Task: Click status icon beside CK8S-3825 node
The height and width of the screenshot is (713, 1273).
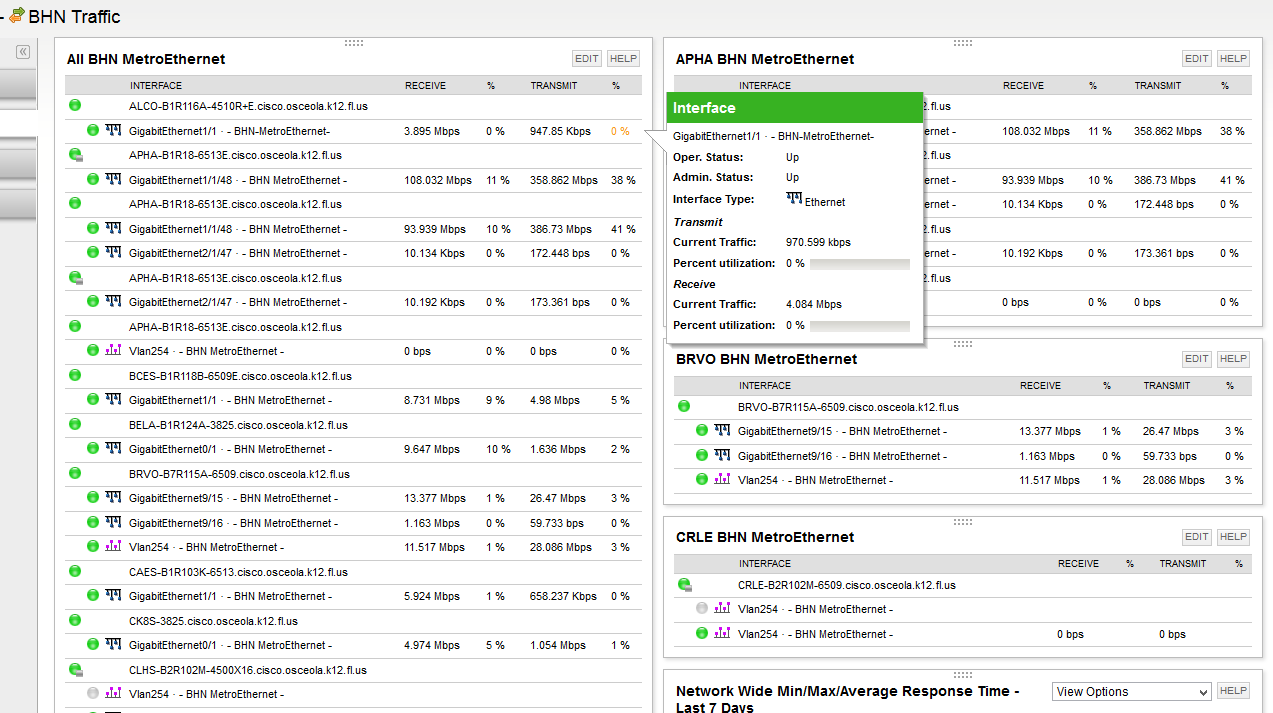Action: click(75, 621)
